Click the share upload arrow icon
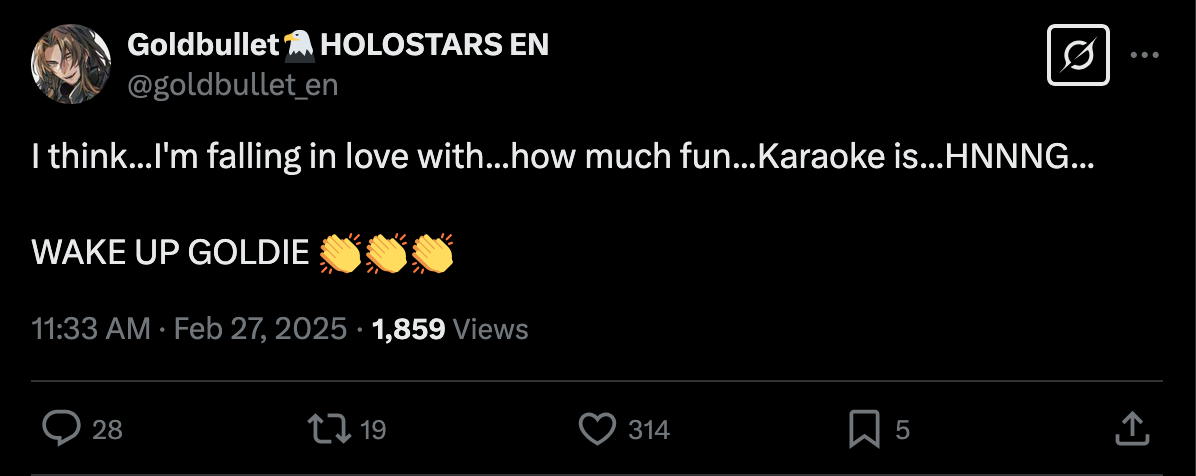This screenshot has width=1196, height=476. point(1130,430)
